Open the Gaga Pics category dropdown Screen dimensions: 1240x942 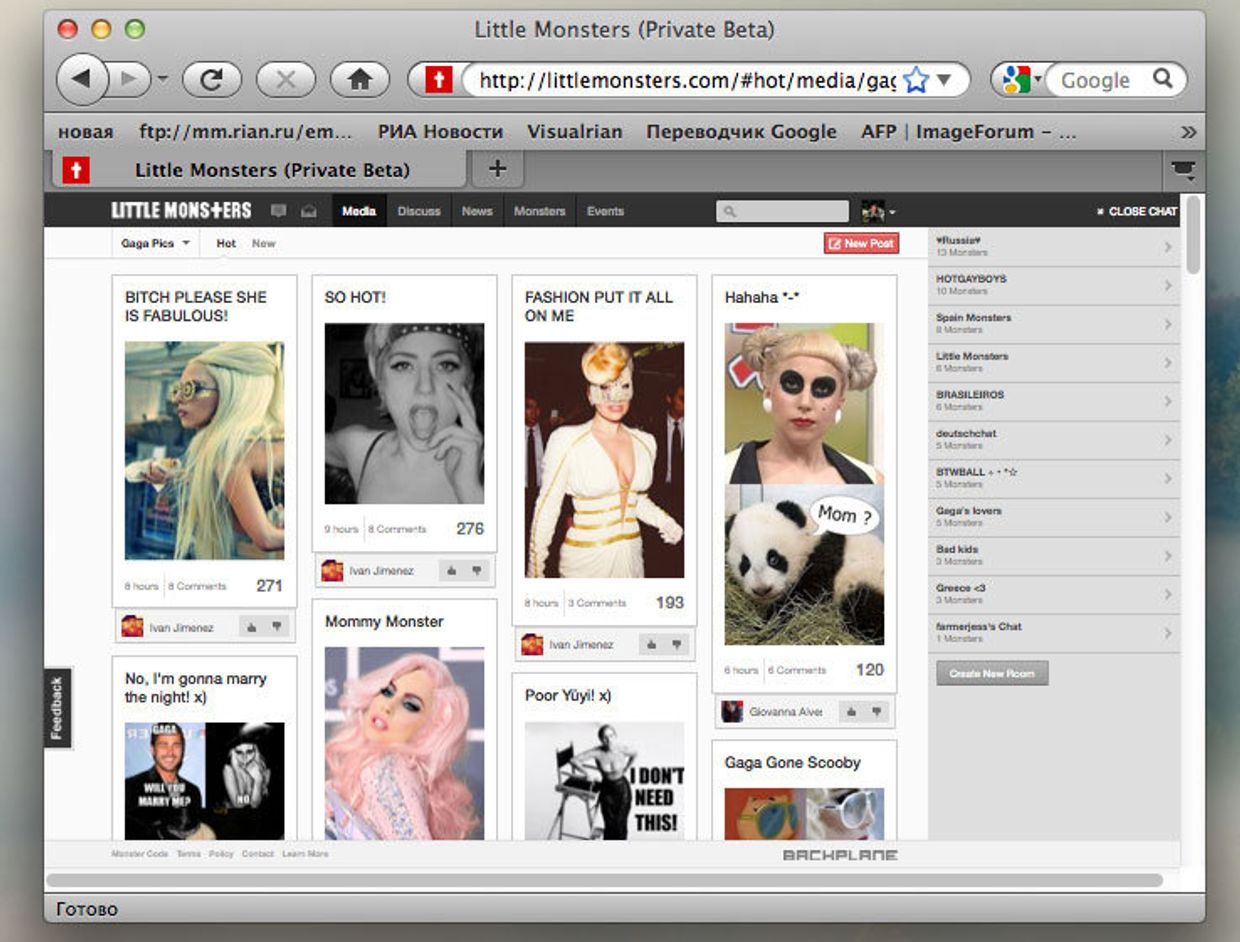point(155,243)
